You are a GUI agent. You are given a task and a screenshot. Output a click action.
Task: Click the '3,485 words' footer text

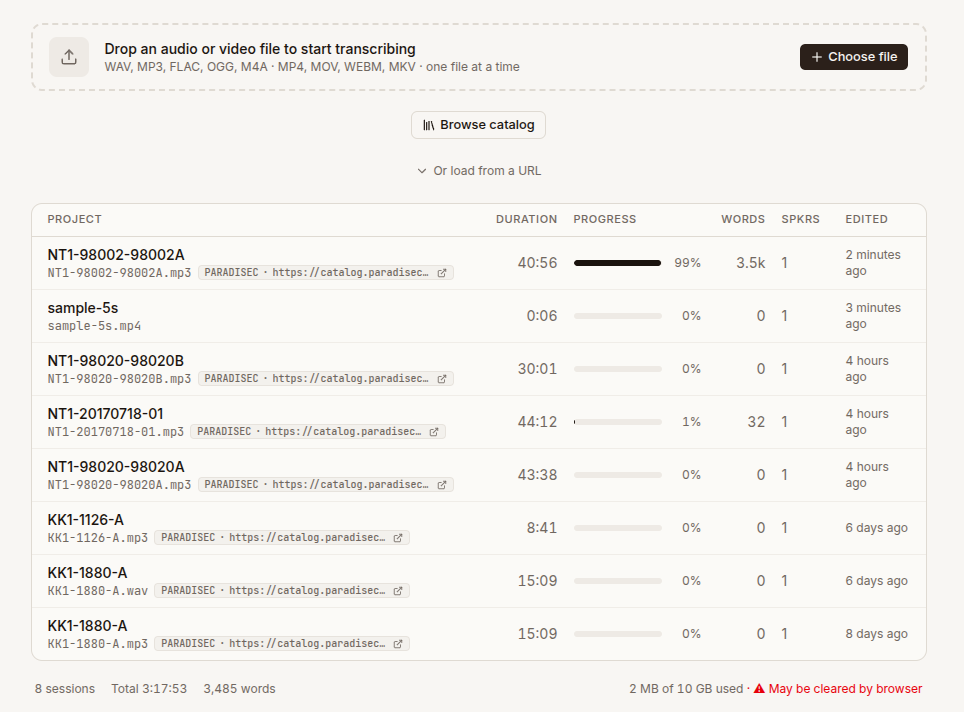[x=239, y=689]
